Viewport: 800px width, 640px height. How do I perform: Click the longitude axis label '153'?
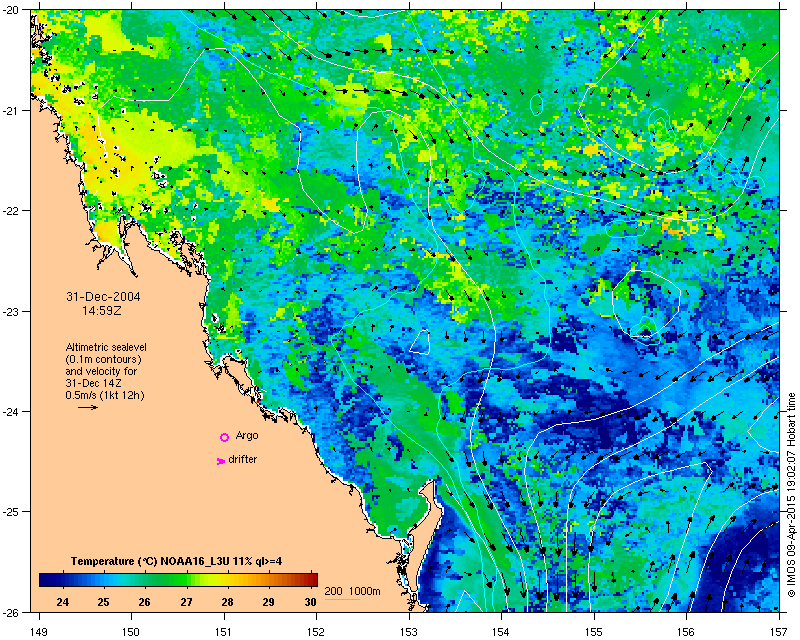[x=409, y=632]
